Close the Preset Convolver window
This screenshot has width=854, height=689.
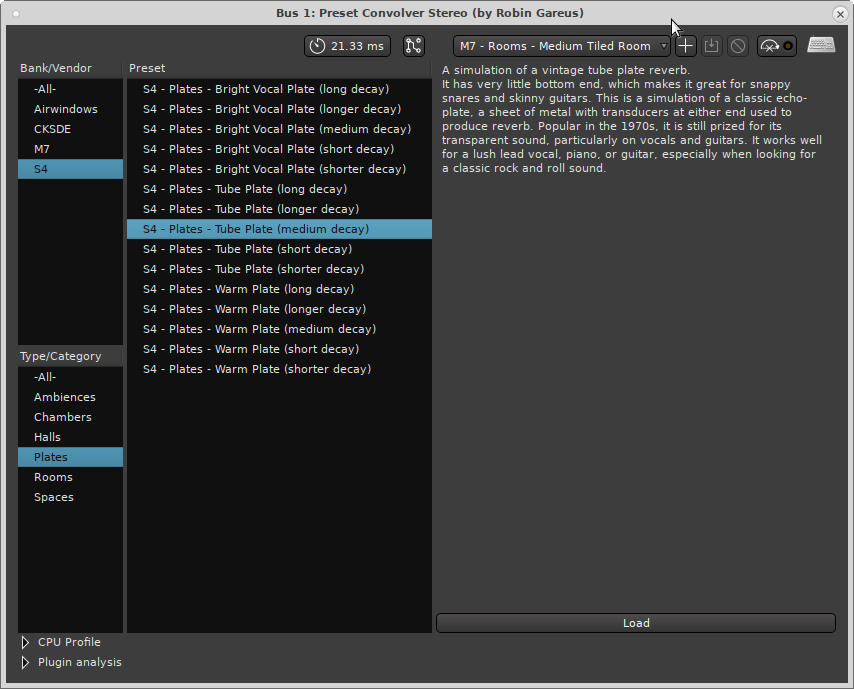coord(840,13)
